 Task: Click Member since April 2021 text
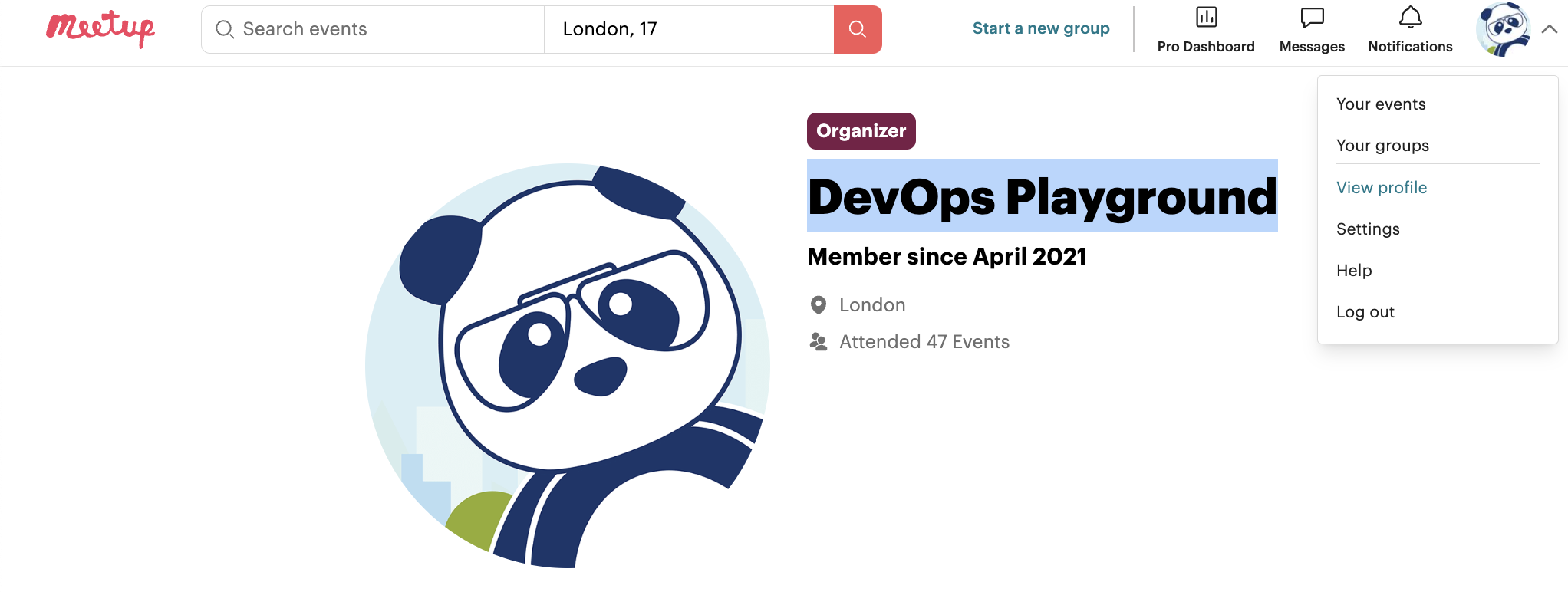tap(947, 256)
